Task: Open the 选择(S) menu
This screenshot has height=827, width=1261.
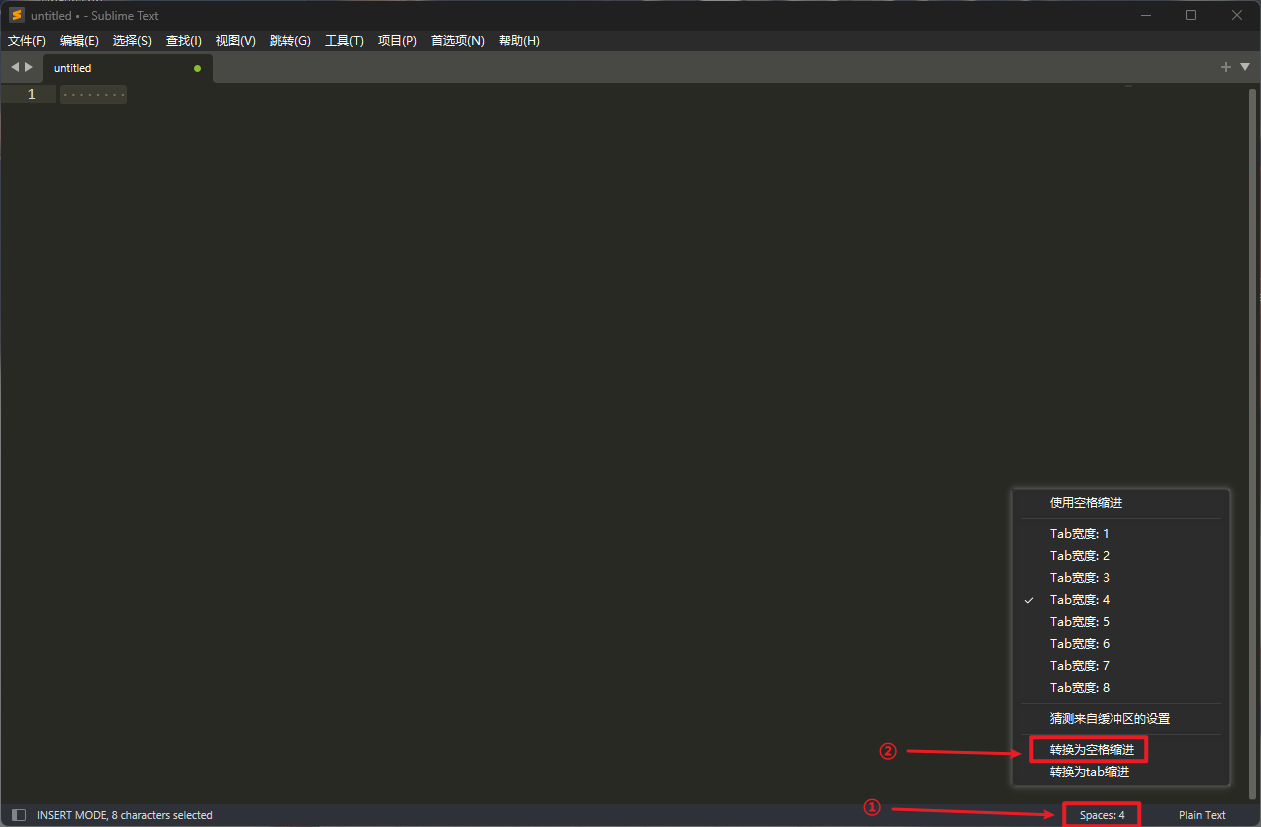Action: (x=132, y=41)
